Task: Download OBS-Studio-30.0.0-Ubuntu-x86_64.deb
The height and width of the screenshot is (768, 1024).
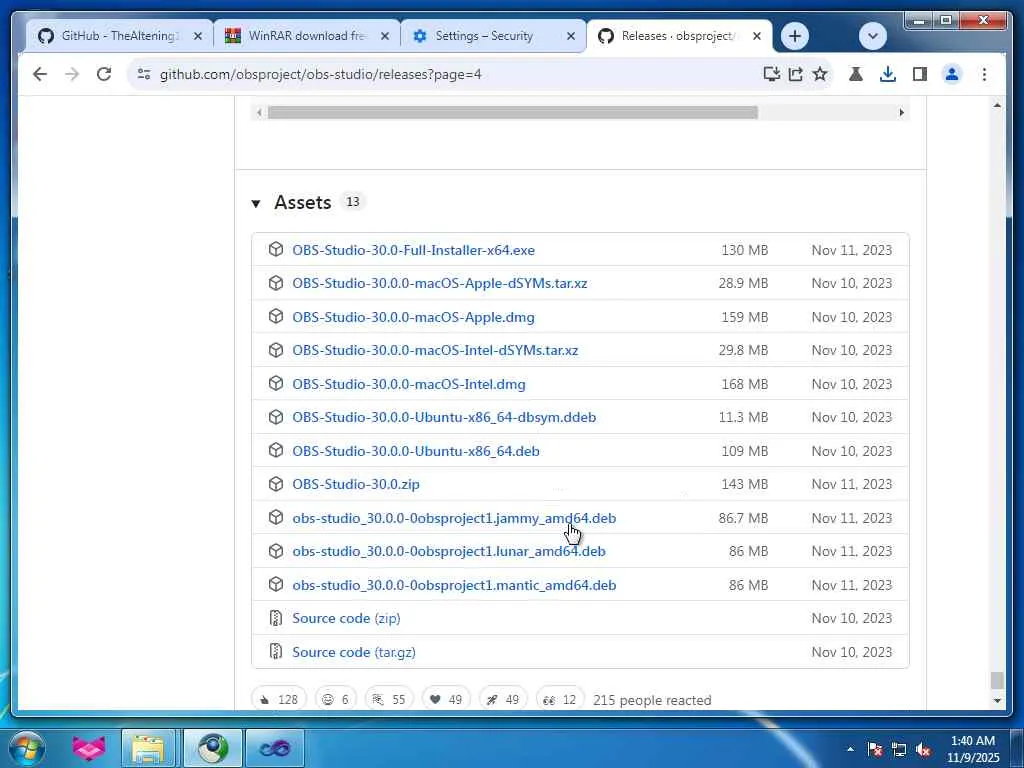Action: pos(416,451)
